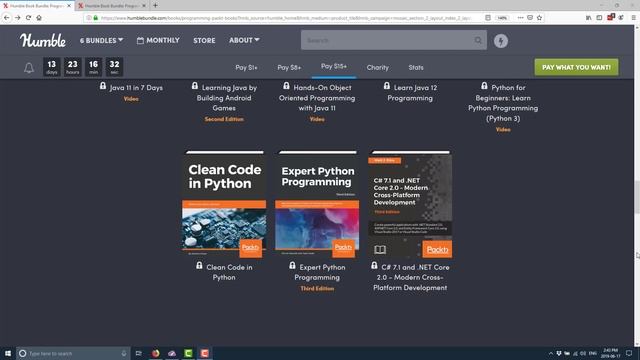Click the Windows taskbar search box

coord(73,353)
